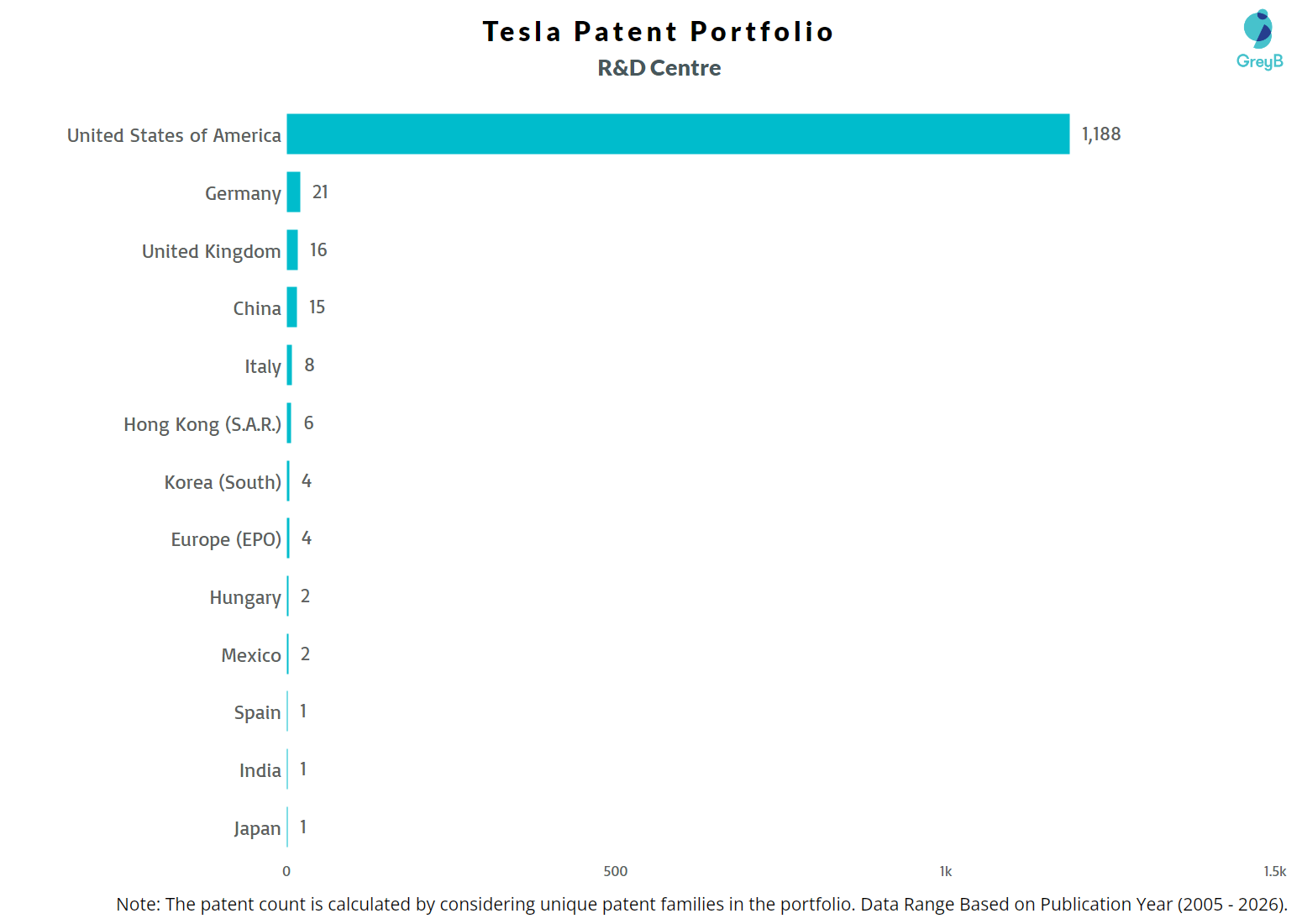Click the patent count note text

pos(701,904)
